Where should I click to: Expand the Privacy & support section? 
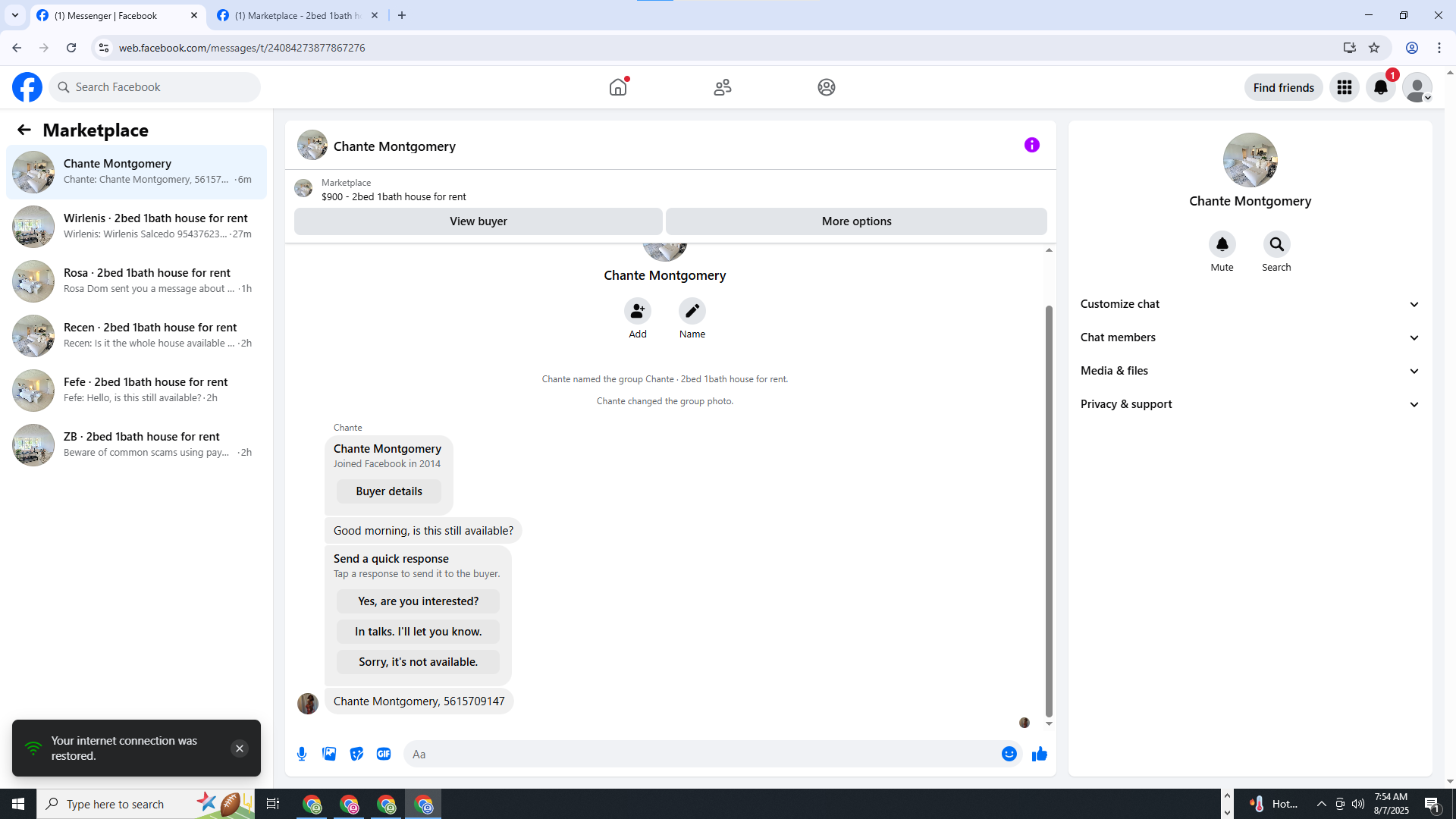tap(1250, 404)
